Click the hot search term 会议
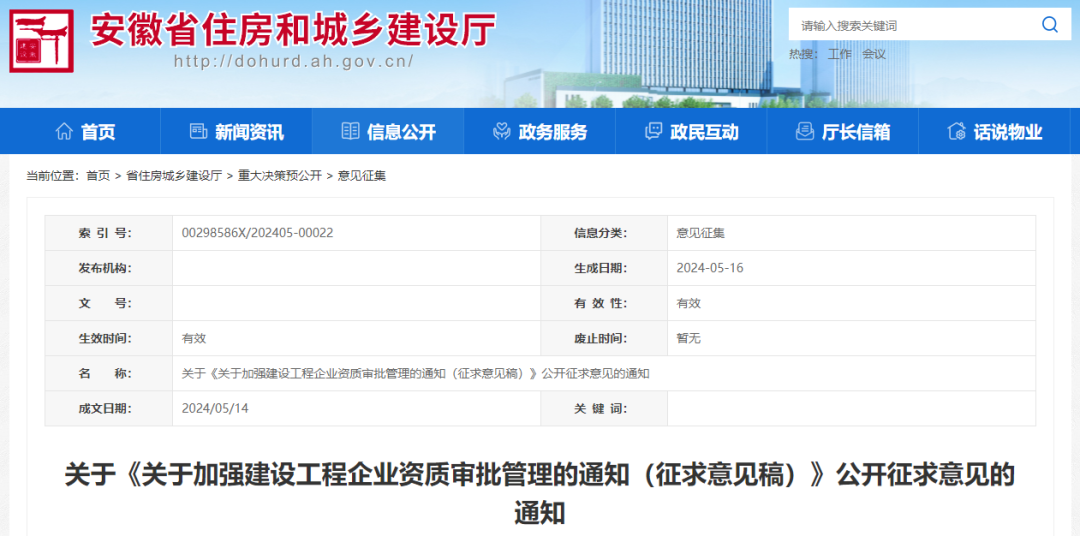This screenshot has height=536, width=1080. pos(874,54)
